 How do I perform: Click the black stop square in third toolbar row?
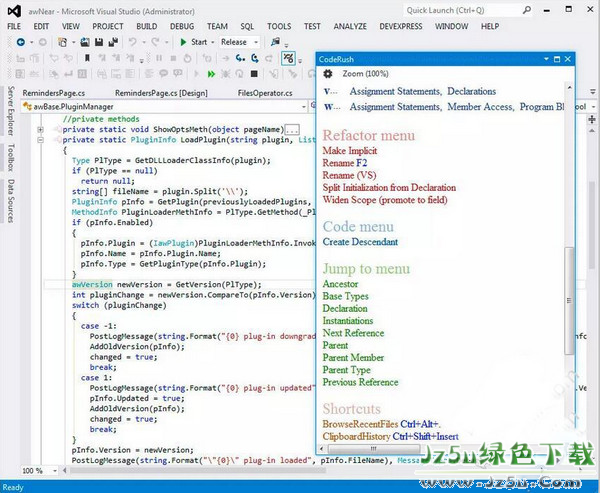[x=254, y=74]
